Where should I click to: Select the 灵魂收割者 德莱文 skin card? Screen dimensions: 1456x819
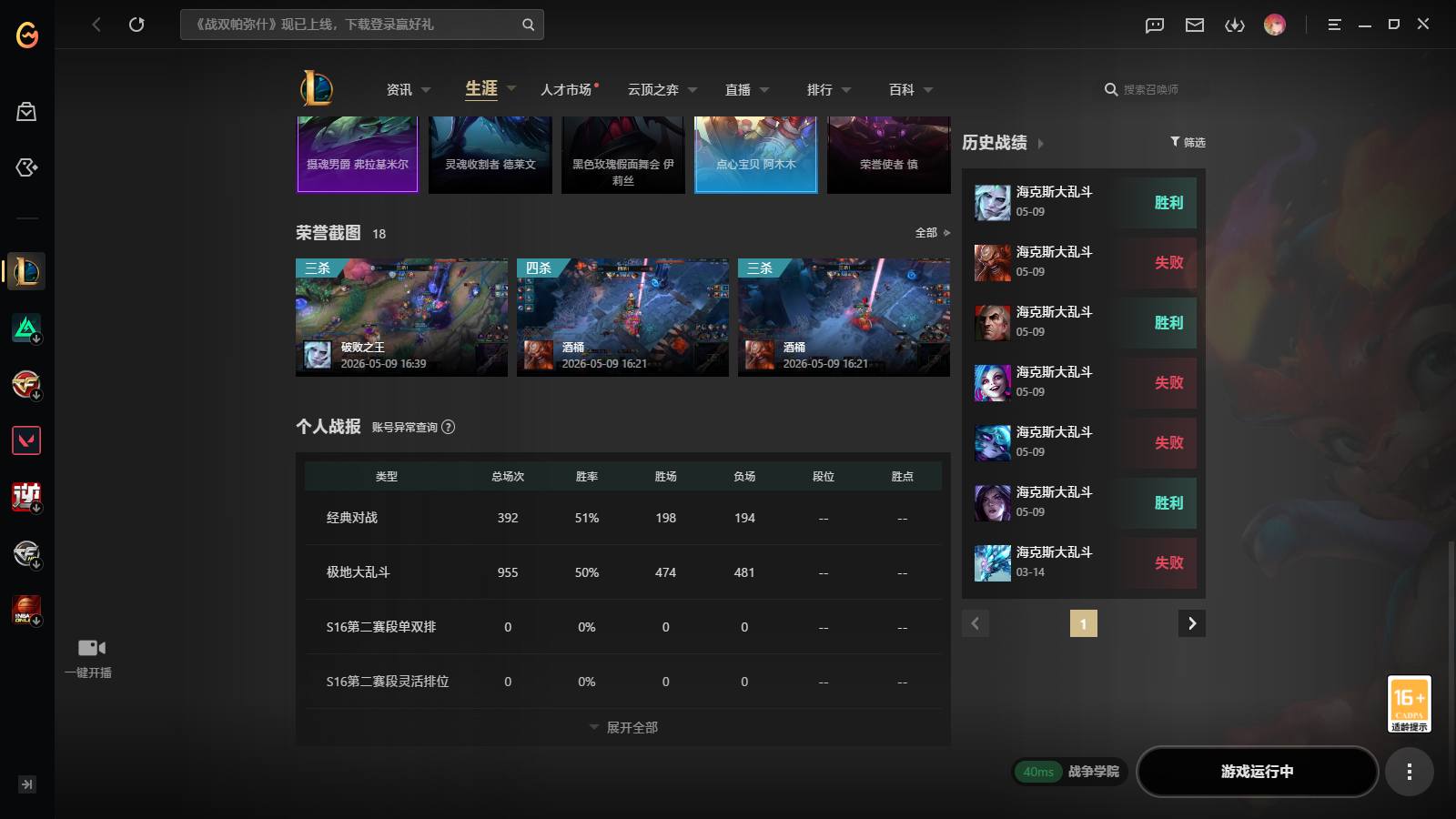490,154
